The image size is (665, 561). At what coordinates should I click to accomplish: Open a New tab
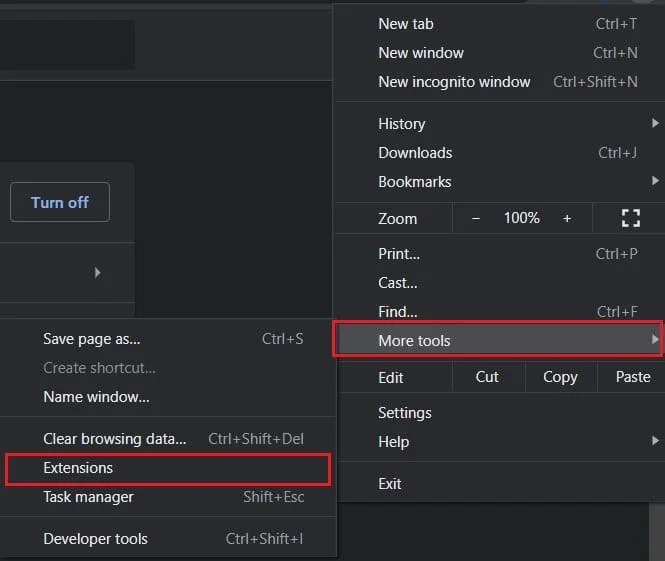tap(406, 24)
